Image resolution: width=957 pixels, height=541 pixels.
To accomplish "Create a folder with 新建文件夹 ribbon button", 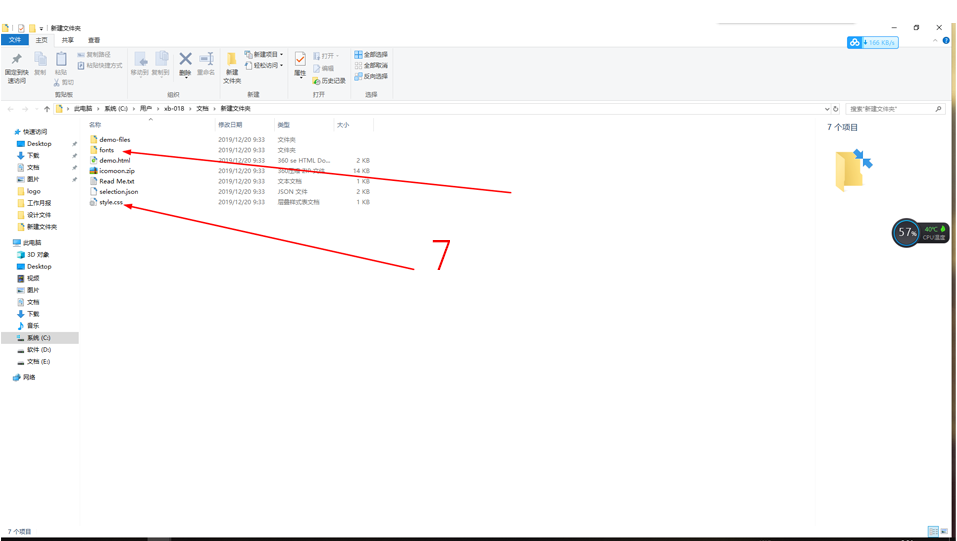I will 232,67.
